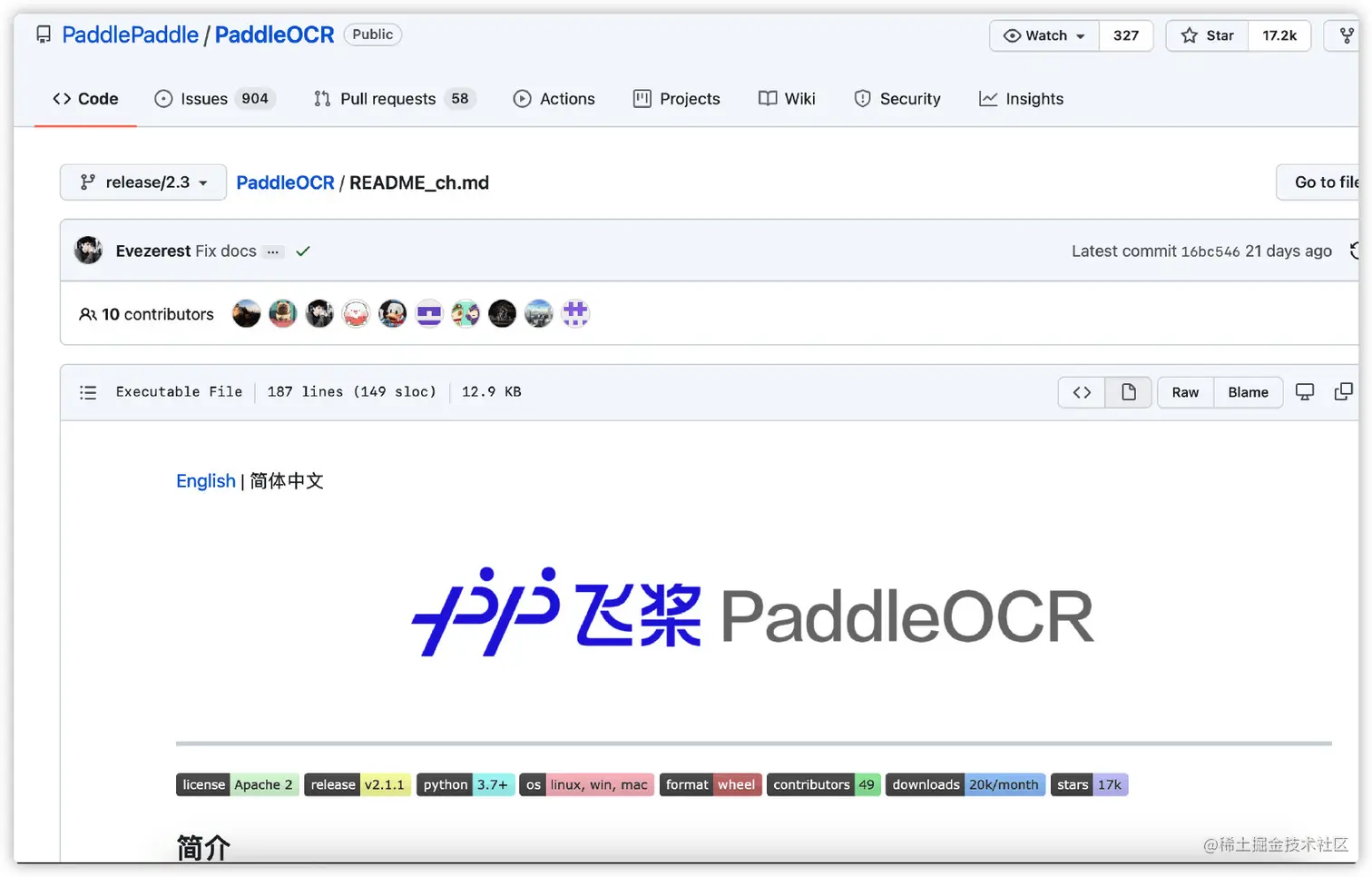Expand the commit message ellipsis button
The image size is (1372, 877).
coord(273,251)
